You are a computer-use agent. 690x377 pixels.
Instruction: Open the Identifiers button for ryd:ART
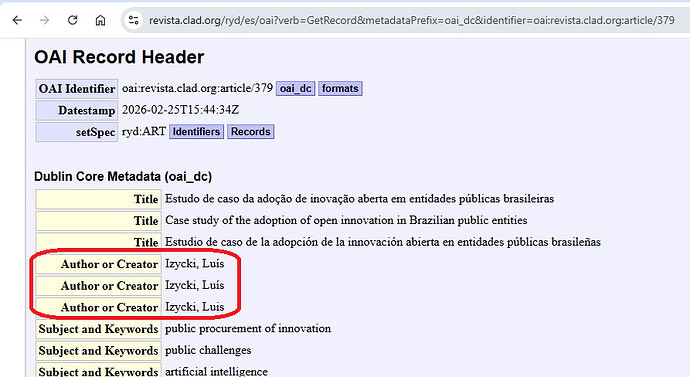pos(196,132)
